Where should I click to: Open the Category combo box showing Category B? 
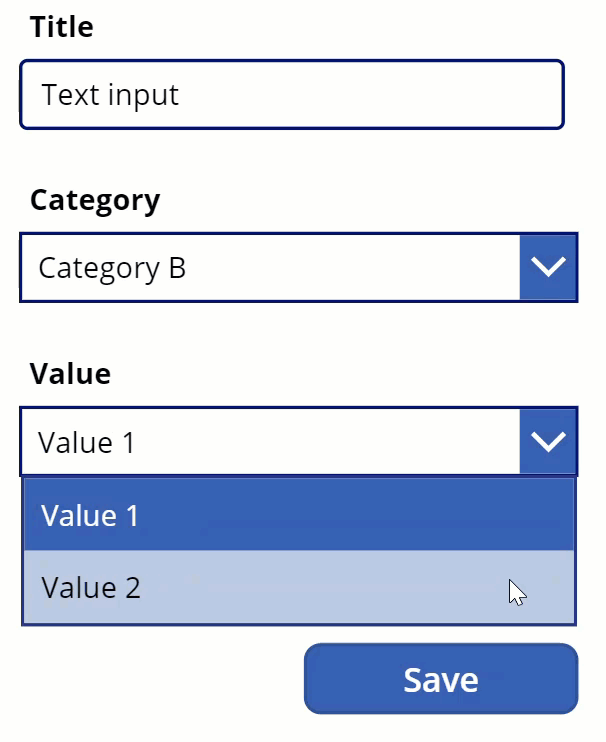coord(270,267)
